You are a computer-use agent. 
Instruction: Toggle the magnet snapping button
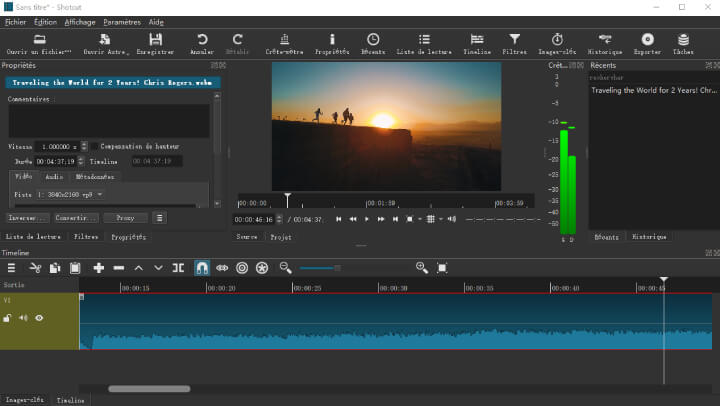point(201,268)
